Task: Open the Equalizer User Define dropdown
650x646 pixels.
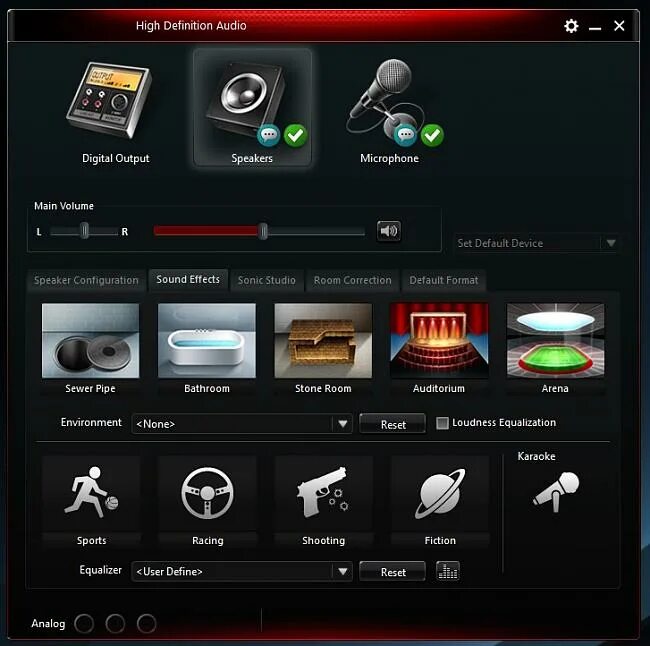Action: 242,571
